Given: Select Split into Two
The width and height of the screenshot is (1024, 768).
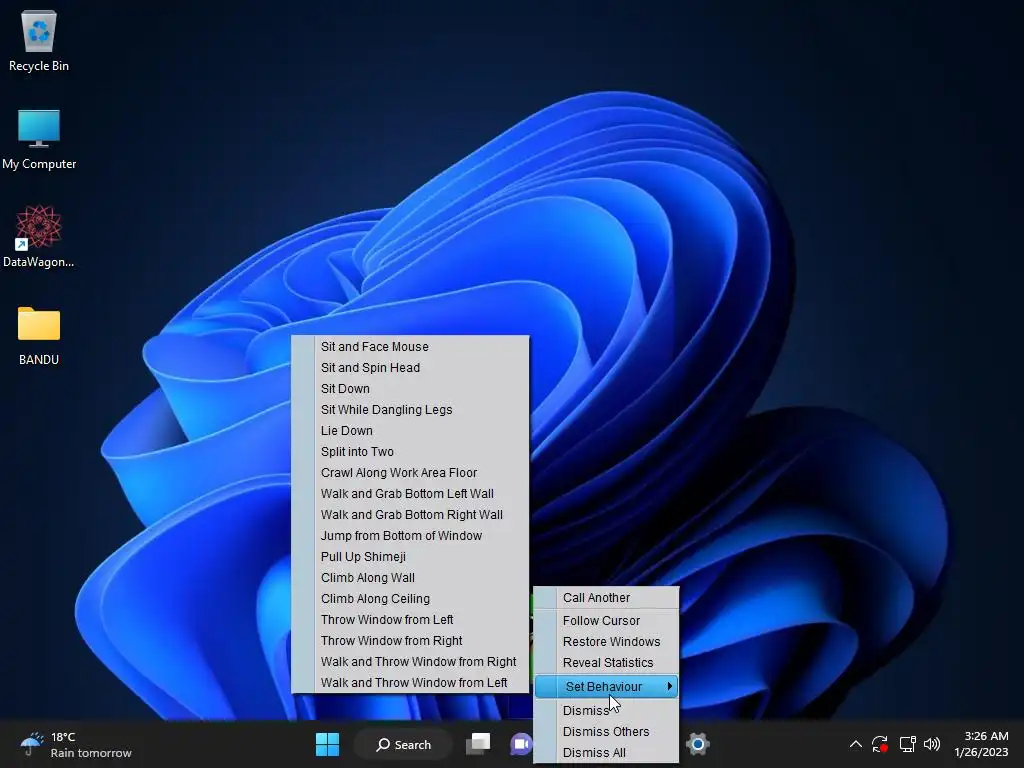Looking at the screenshot, I should pyautogui.click(x=410, y=452).
